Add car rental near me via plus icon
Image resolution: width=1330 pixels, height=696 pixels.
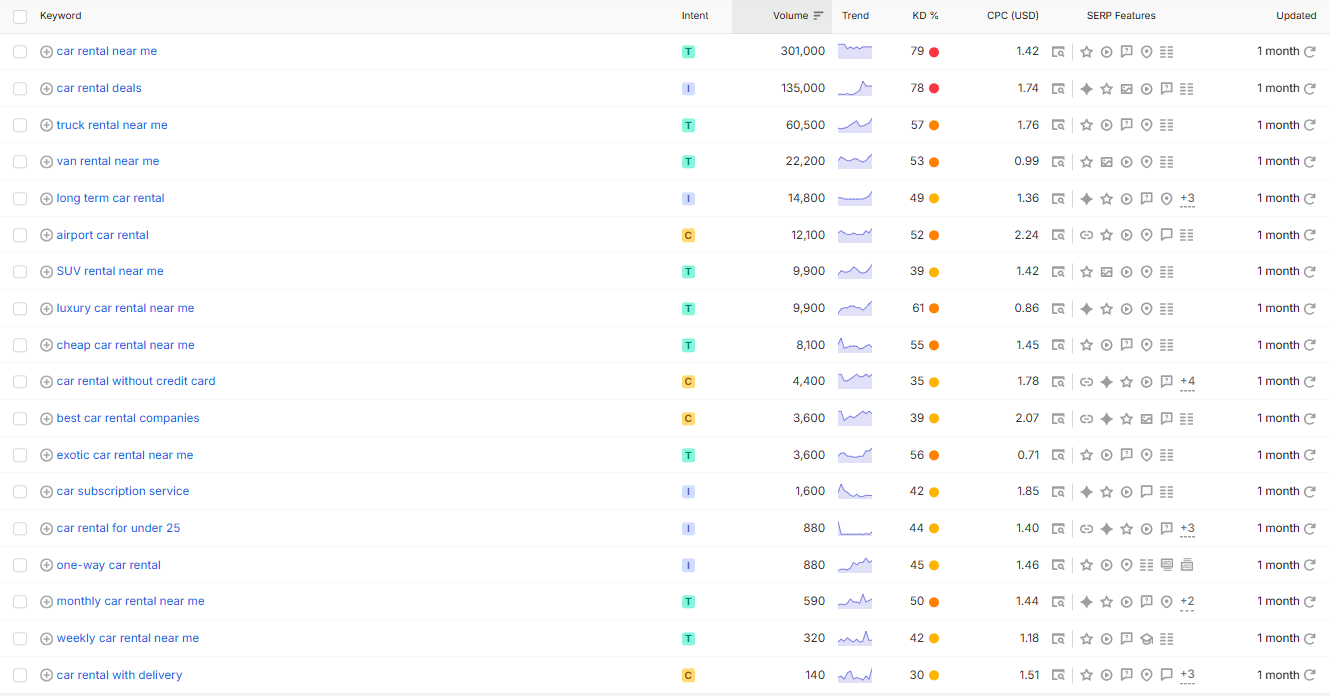point(46,52)
